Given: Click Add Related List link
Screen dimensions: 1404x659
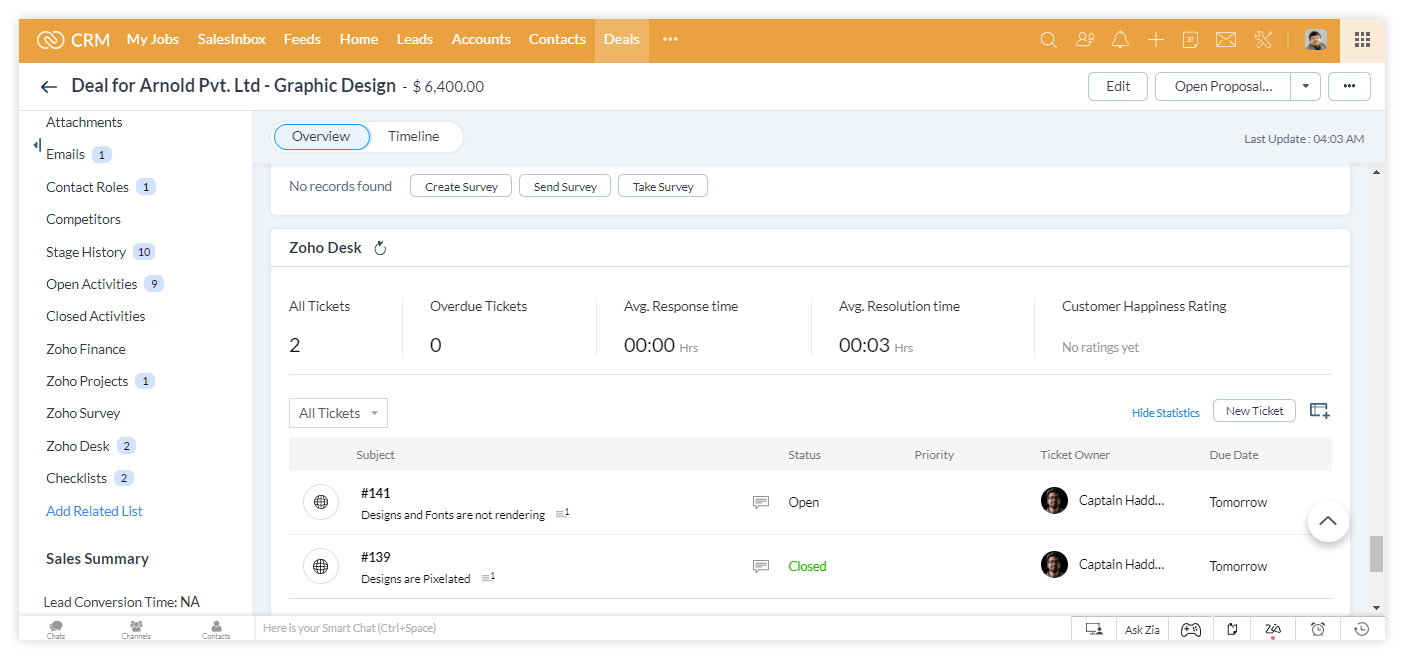Looking at the screenshot, I should tap(94, 511).
